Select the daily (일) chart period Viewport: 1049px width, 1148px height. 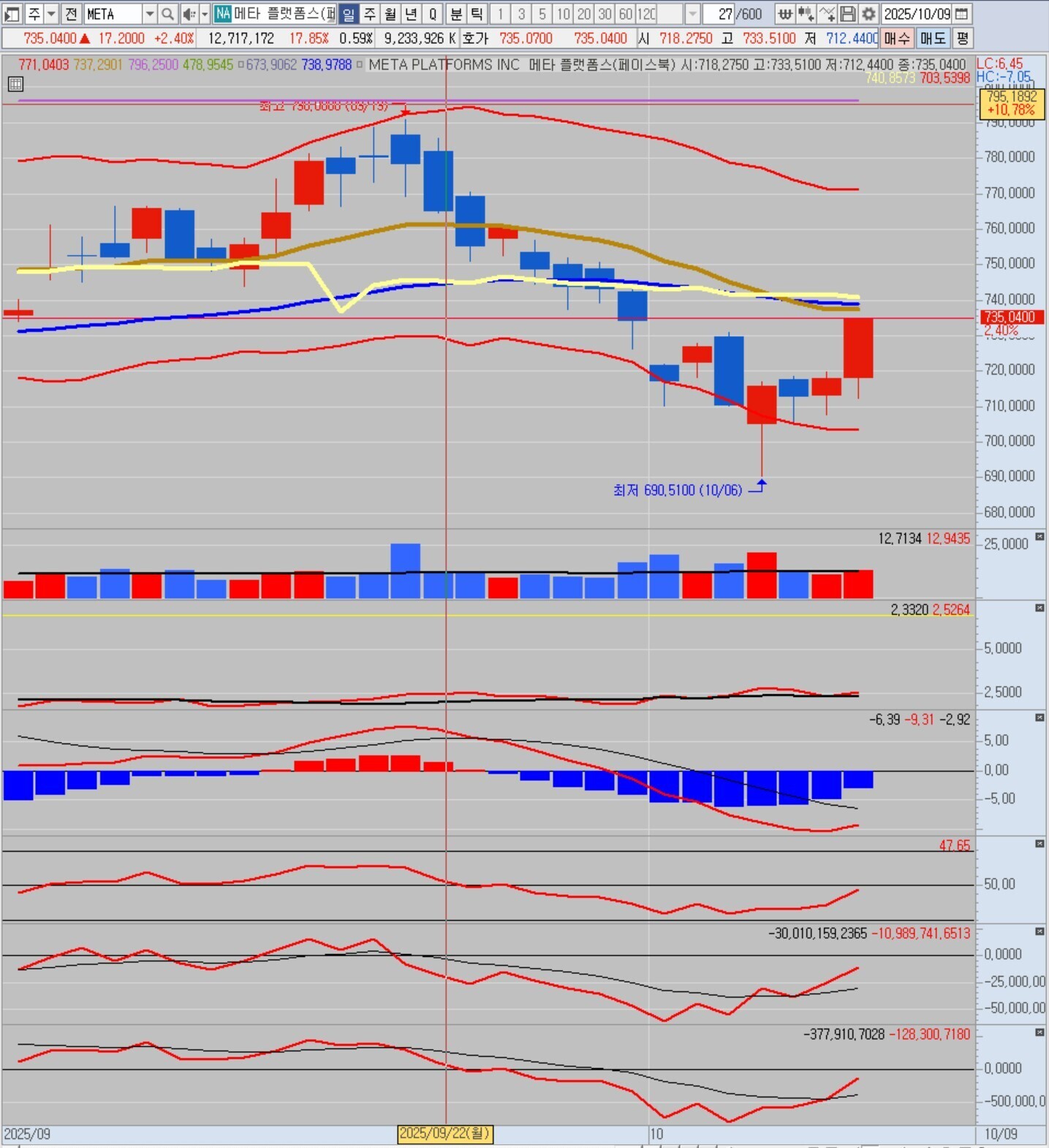coord(349,14)
